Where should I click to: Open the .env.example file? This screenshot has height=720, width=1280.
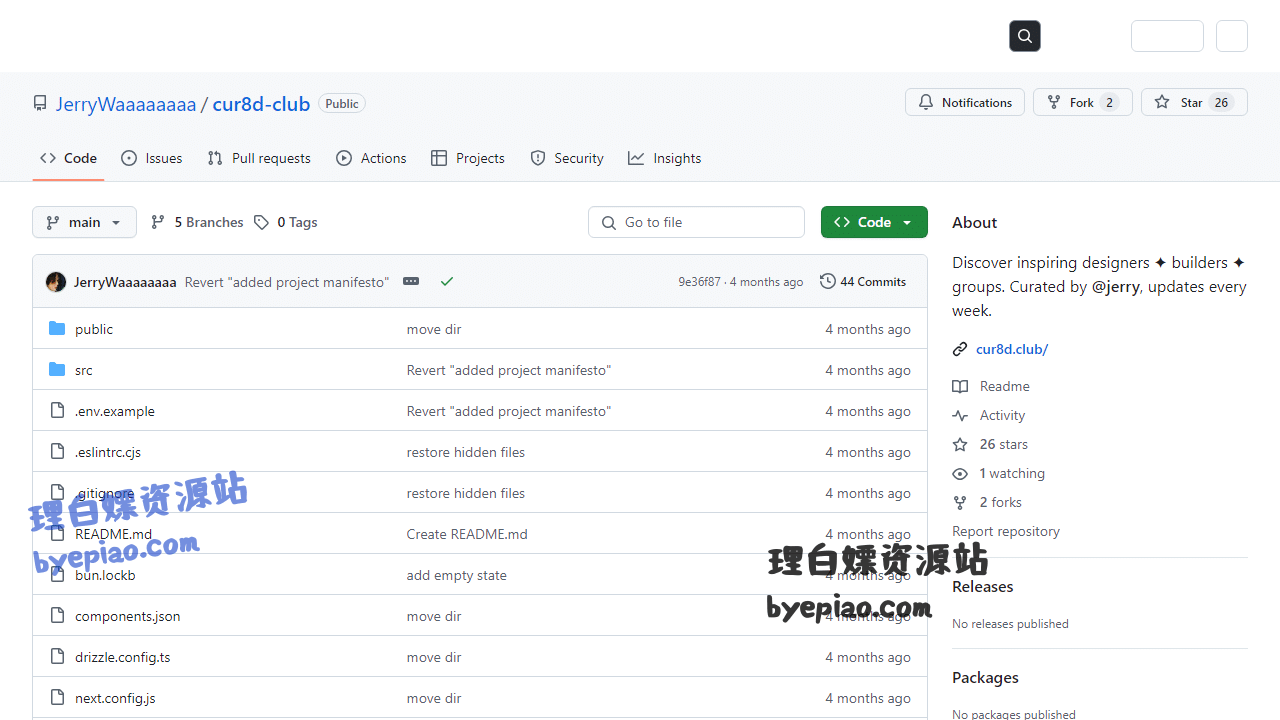click(x=115, y=411)
